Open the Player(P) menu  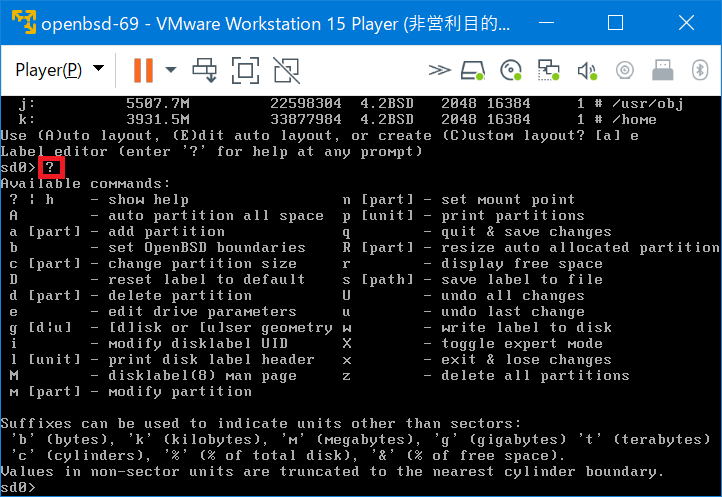point(49,70)
